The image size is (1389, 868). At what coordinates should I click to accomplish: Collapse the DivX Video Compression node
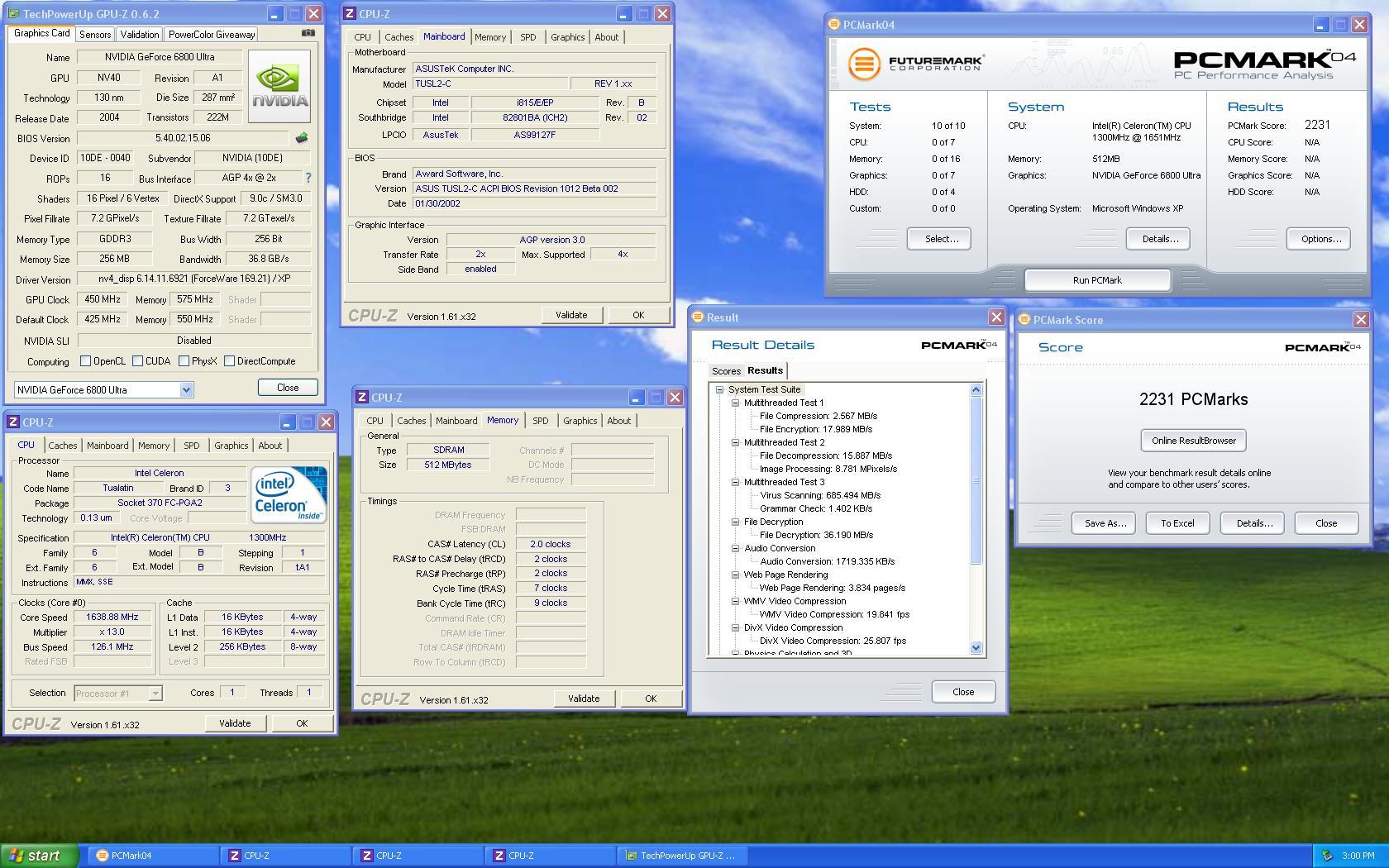[735, 627]
